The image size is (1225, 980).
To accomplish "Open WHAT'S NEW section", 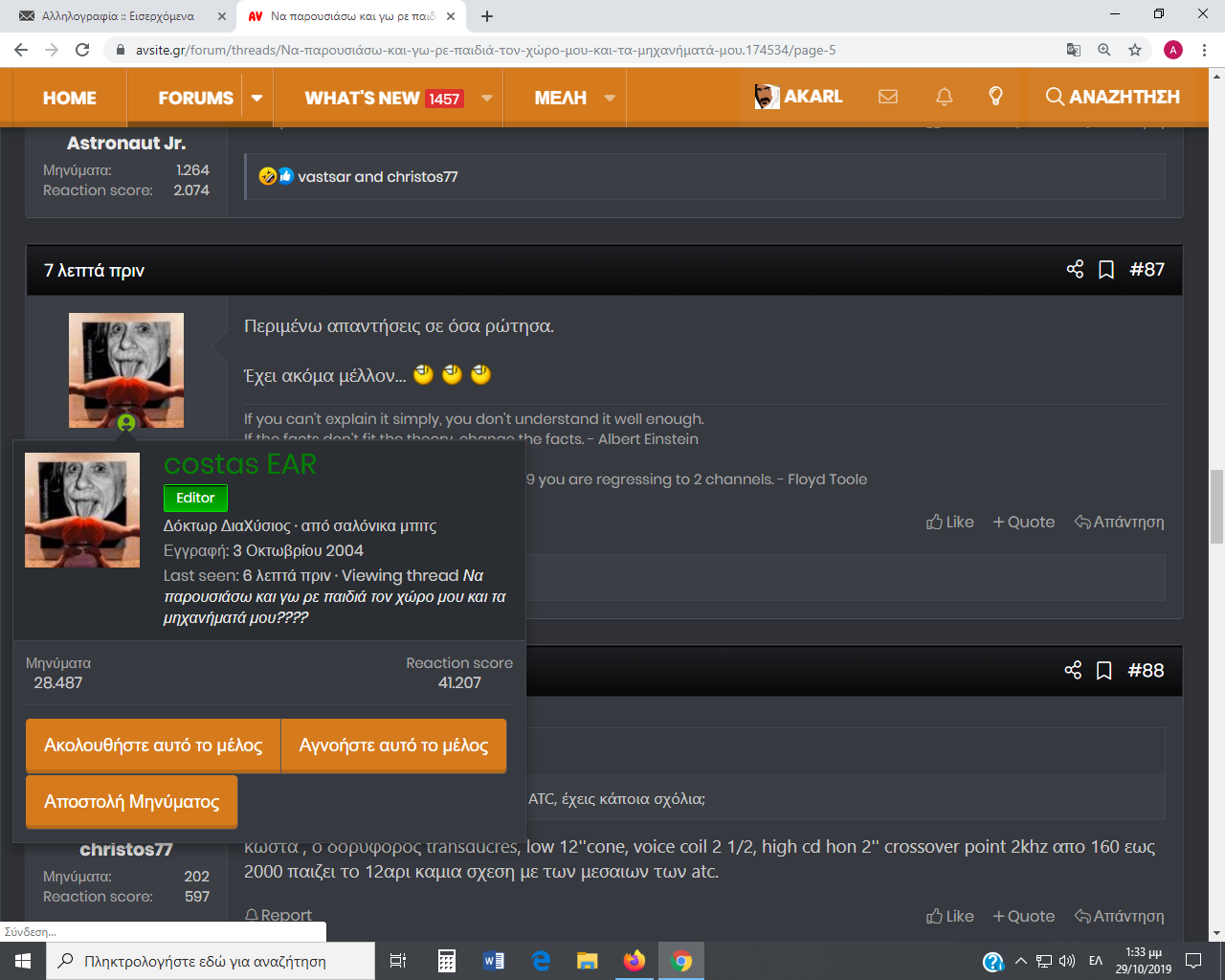I will [384, 98].
